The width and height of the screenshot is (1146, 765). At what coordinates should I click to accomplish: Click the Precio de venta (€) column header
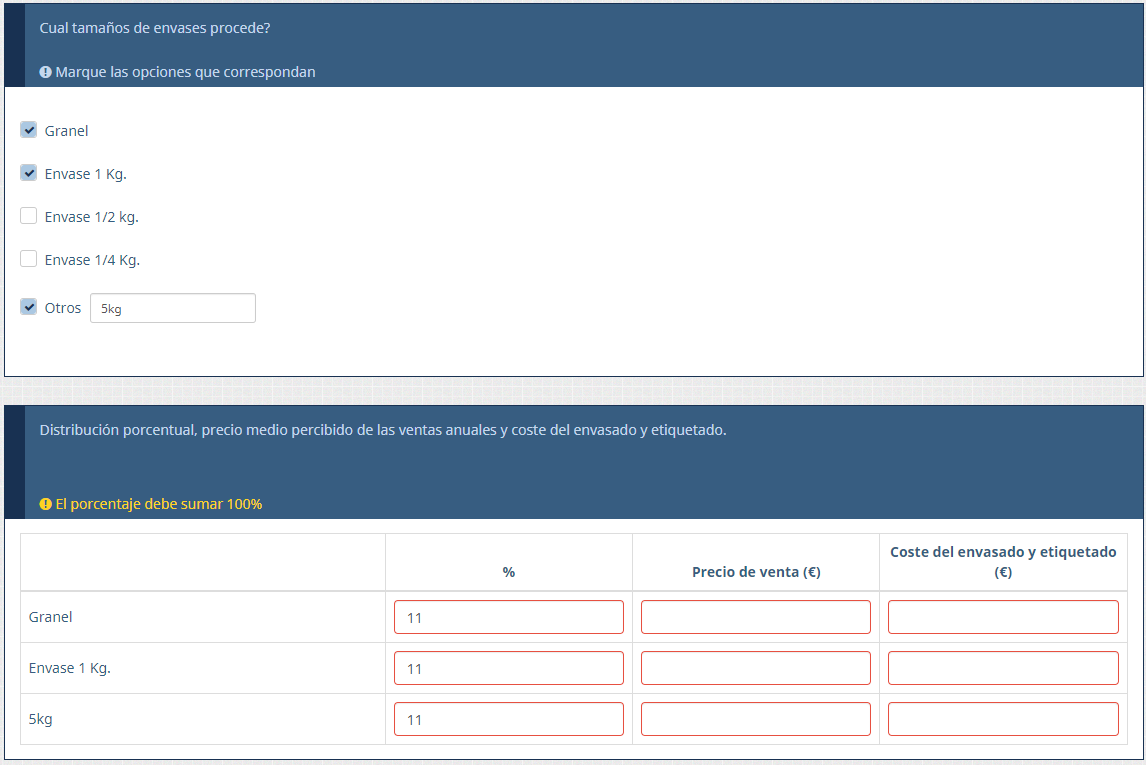pyautogui.click(x=756, y=572)
